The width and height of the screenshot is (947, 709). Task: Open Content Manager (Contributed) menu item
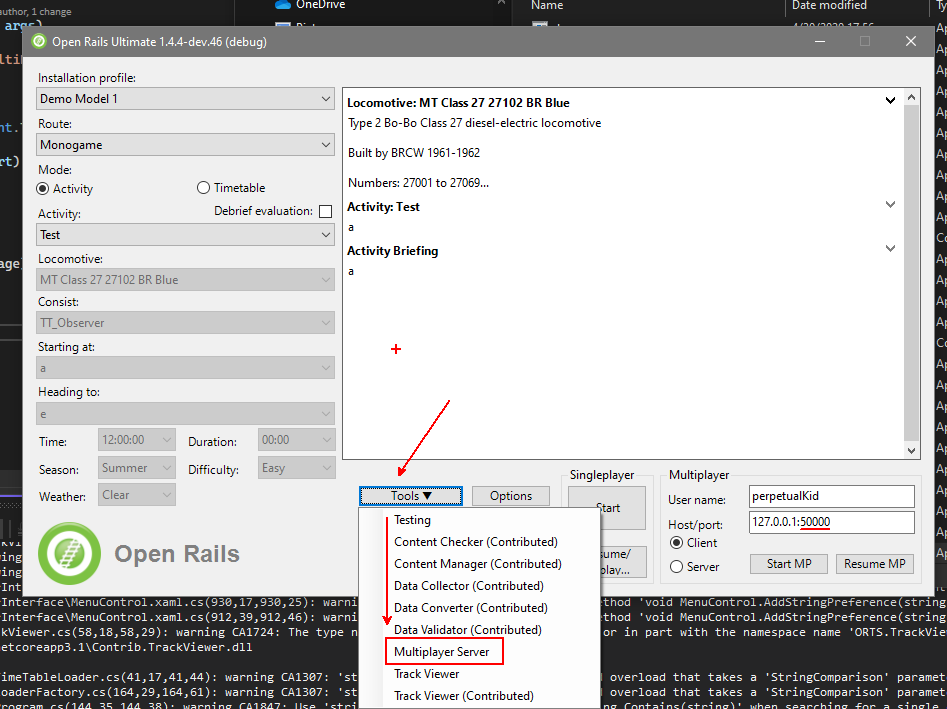coord(478,563)
